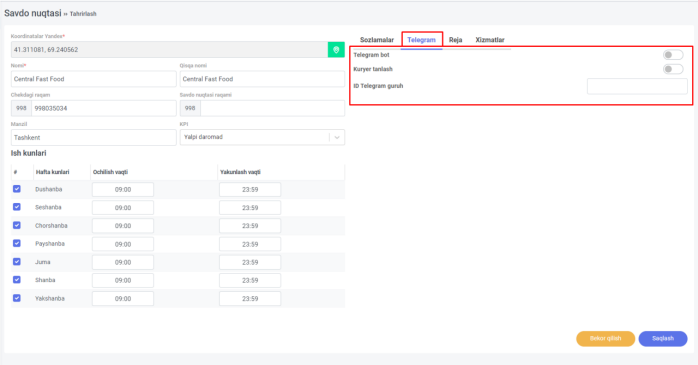Click the Savdo nuqtasi raqami field
698x365 pixels.
tap(272, 108)
